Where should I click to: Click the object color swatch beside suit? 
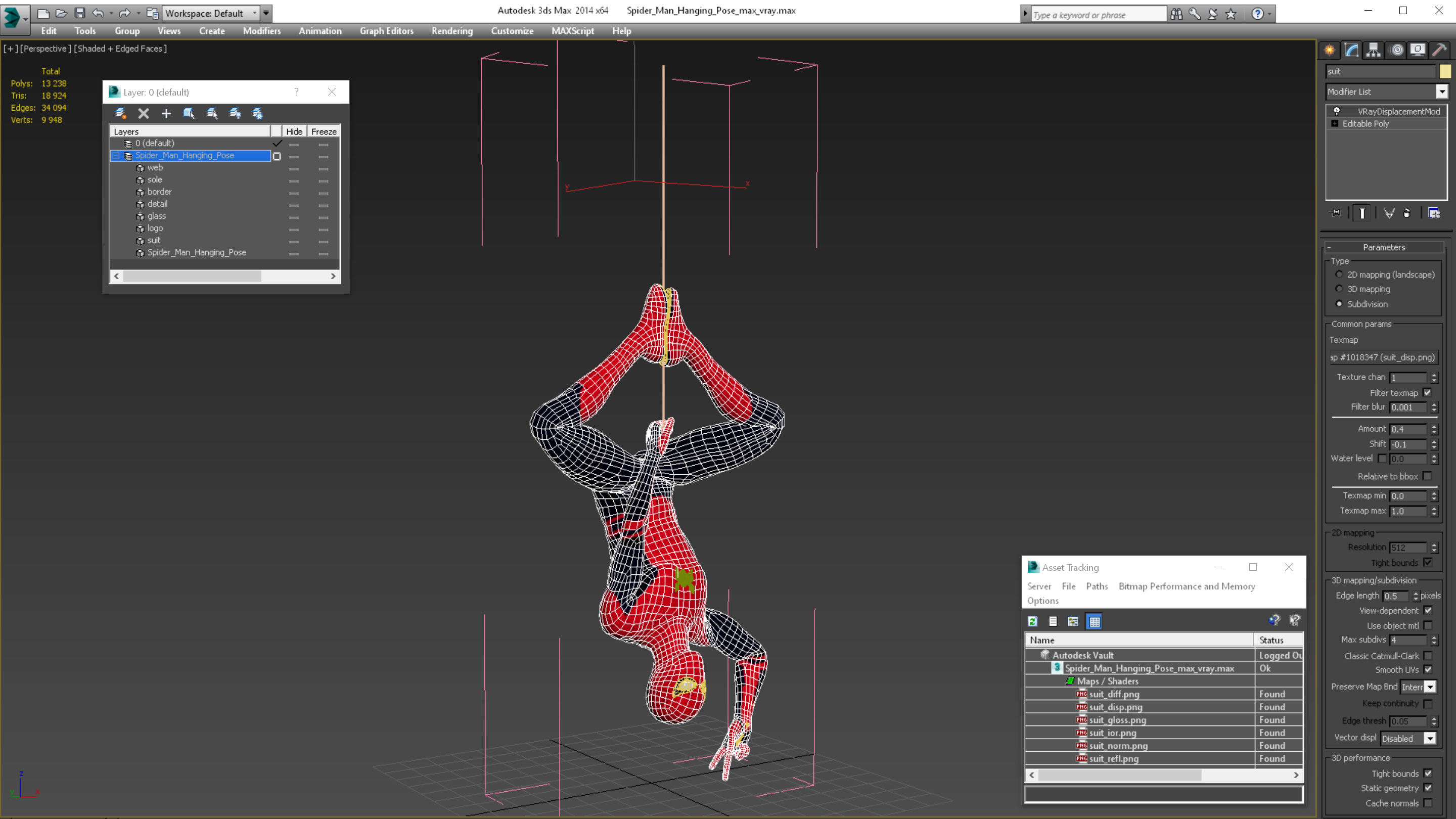(x=1445, y=71)
